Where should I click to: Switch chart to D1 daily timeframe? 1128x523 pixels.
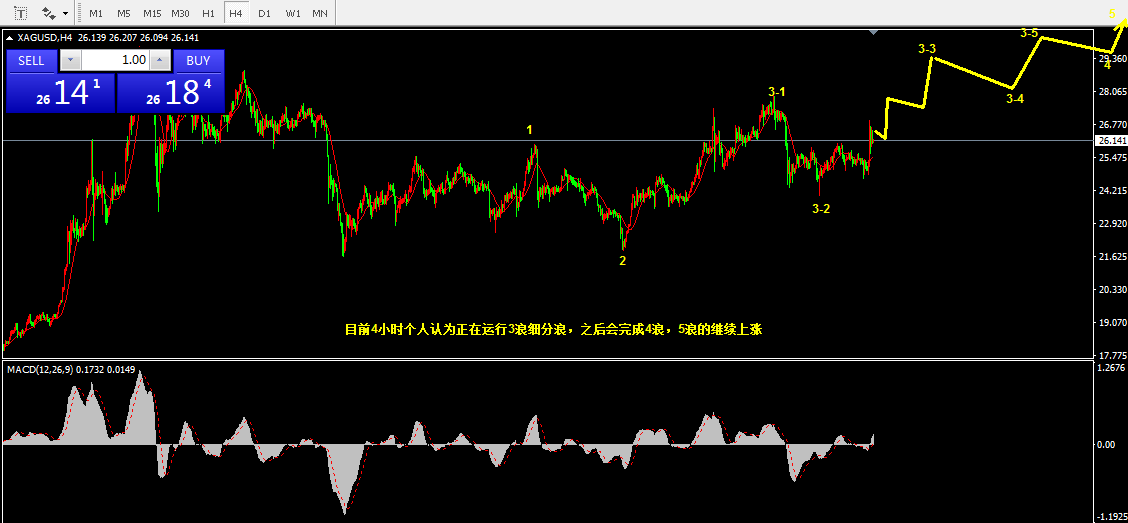[264, 13]
